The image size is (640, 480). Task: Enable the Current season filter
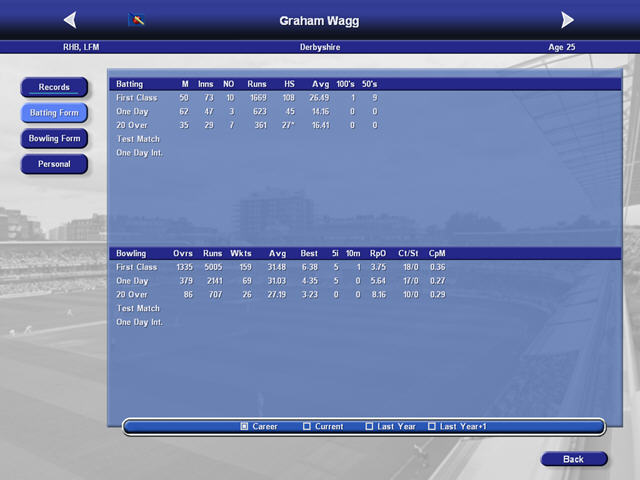[307, 427]
